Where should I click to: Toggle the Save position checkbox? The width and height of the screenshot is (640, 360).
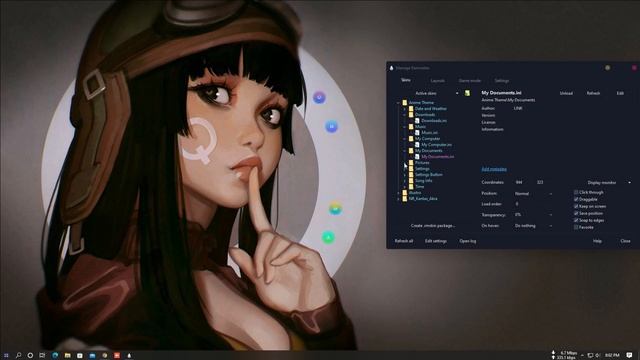(x=576, y=213)
